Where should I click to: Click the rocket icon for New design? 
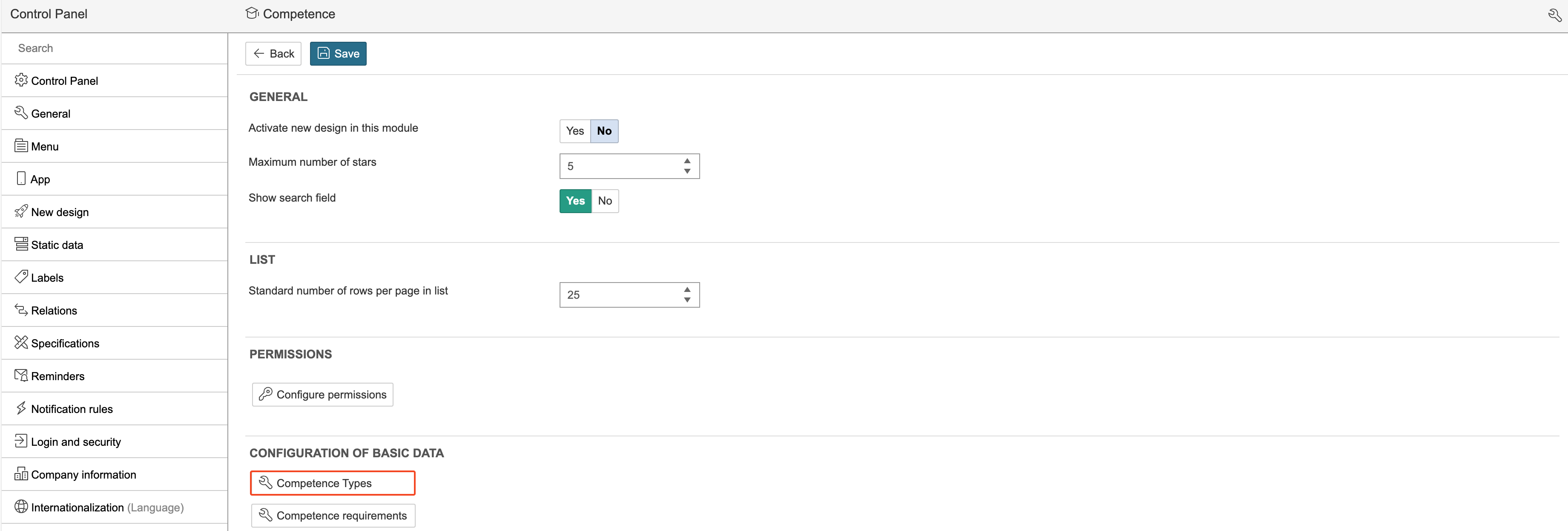point(21,211)
